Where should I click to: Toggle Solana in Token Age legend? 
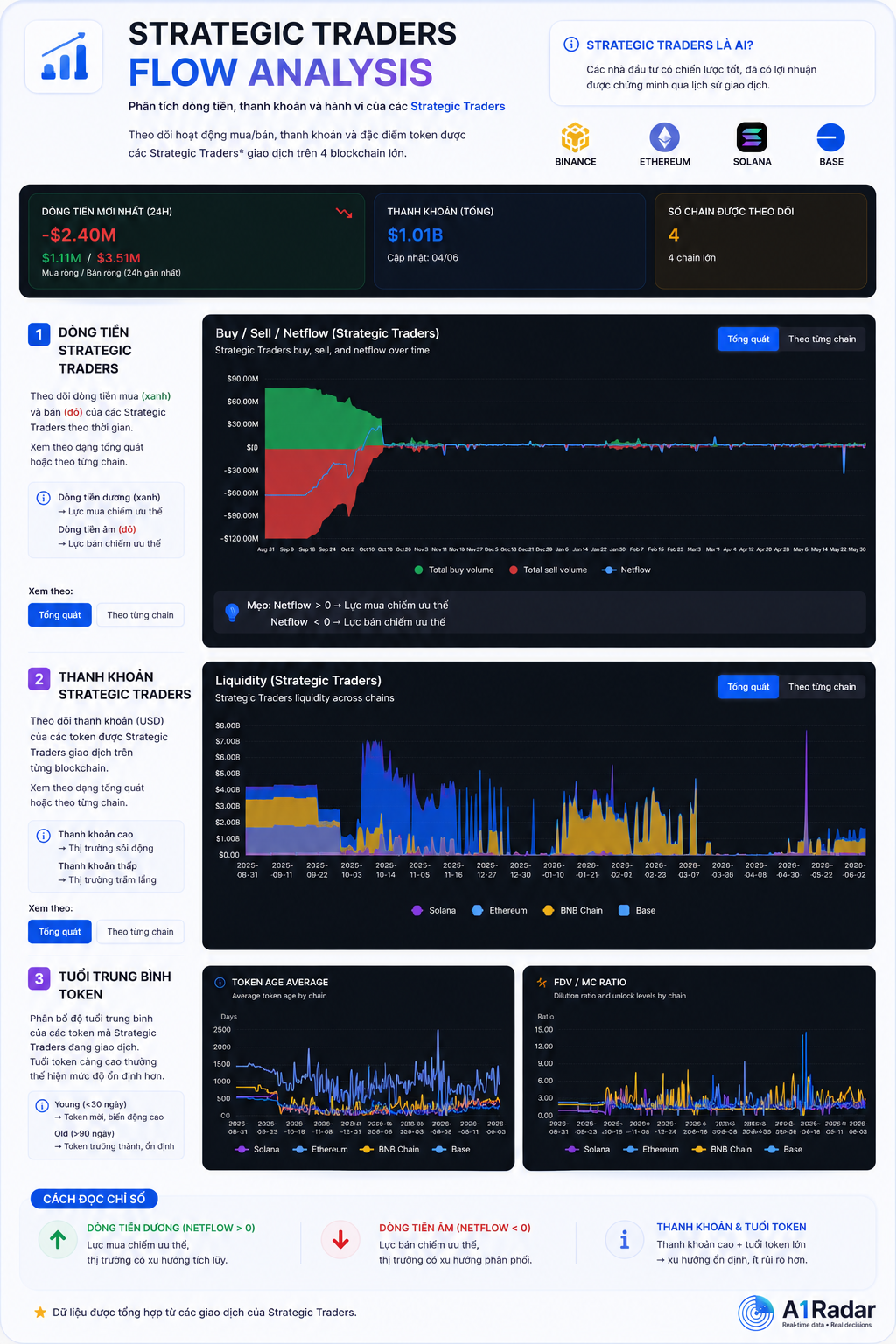(258, 1150)
